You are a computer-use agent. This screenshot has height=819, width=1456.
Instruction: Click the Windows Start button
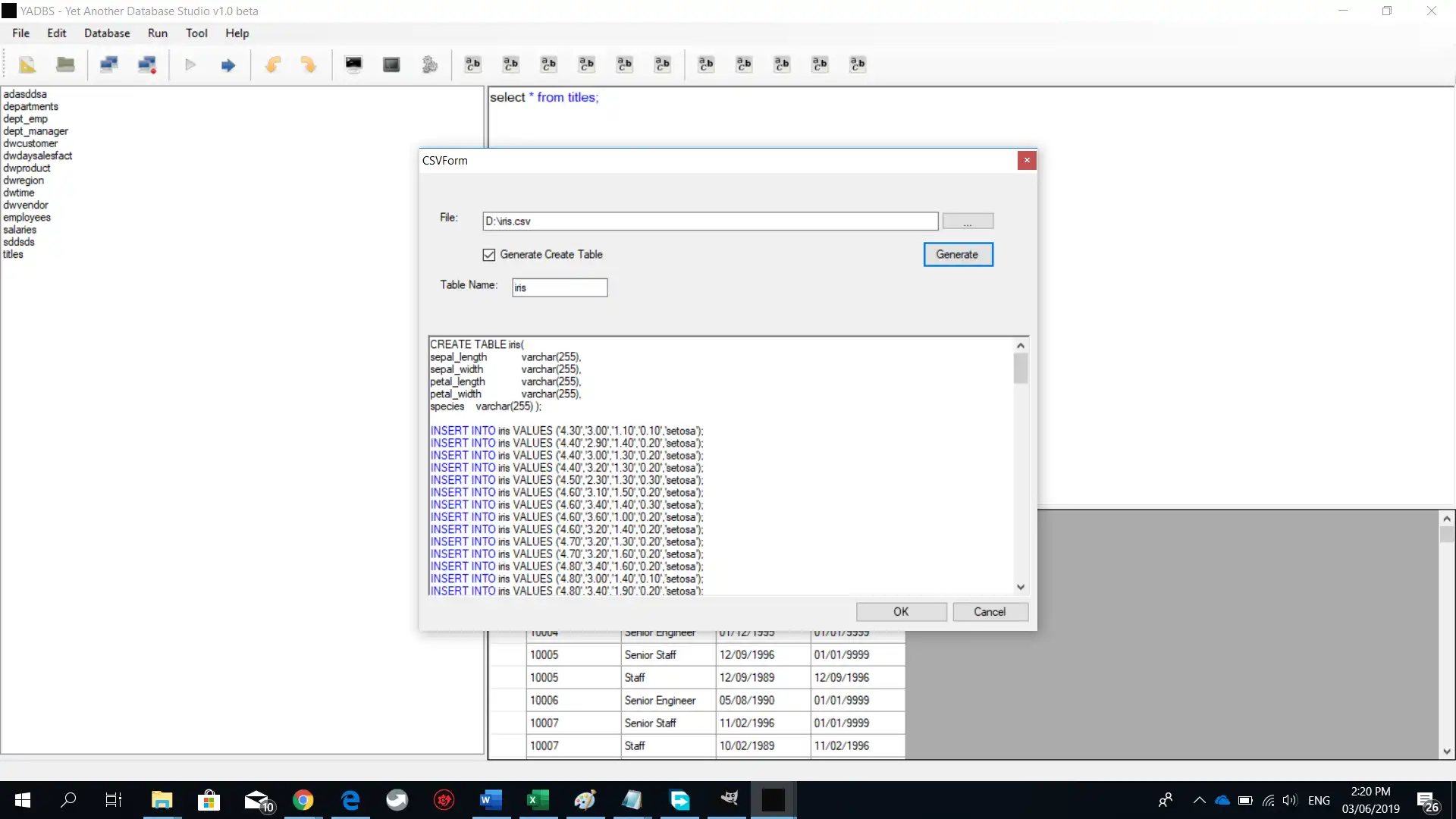click(x=23, y=800)
